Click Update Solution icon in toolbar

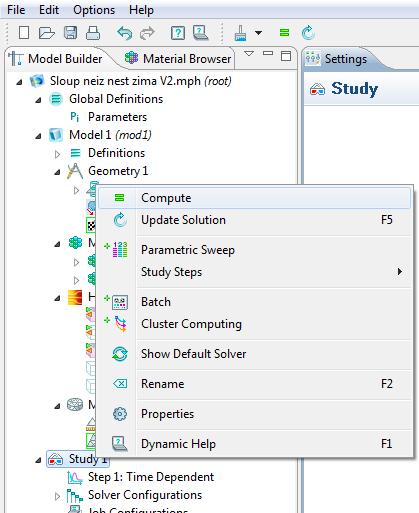coord(308,33)
